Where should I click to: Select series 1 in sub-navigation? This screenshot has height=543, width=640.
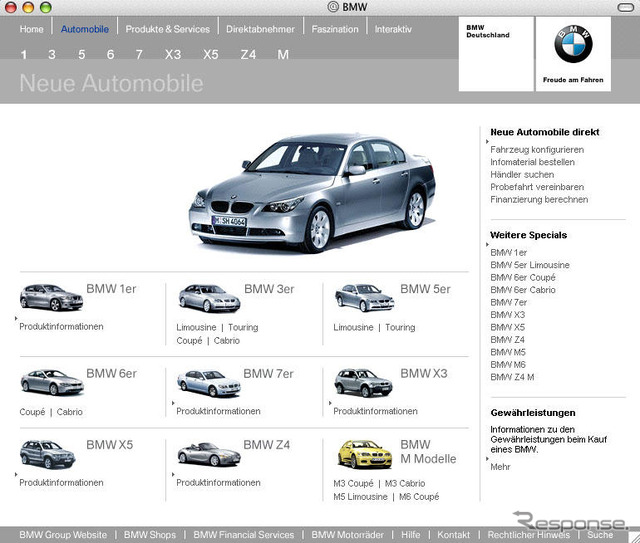tap(24, 54)
